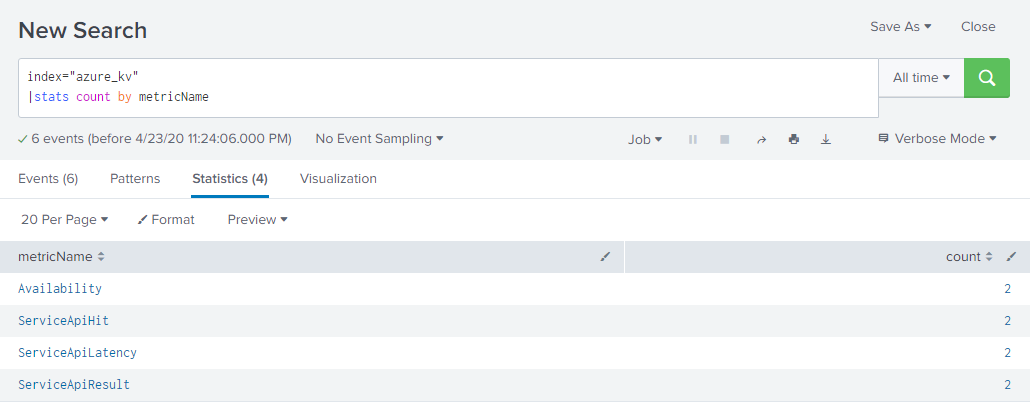This screenshot has height=402, width=1030.
Task: Click the Save As button
Action: (900, 27)
